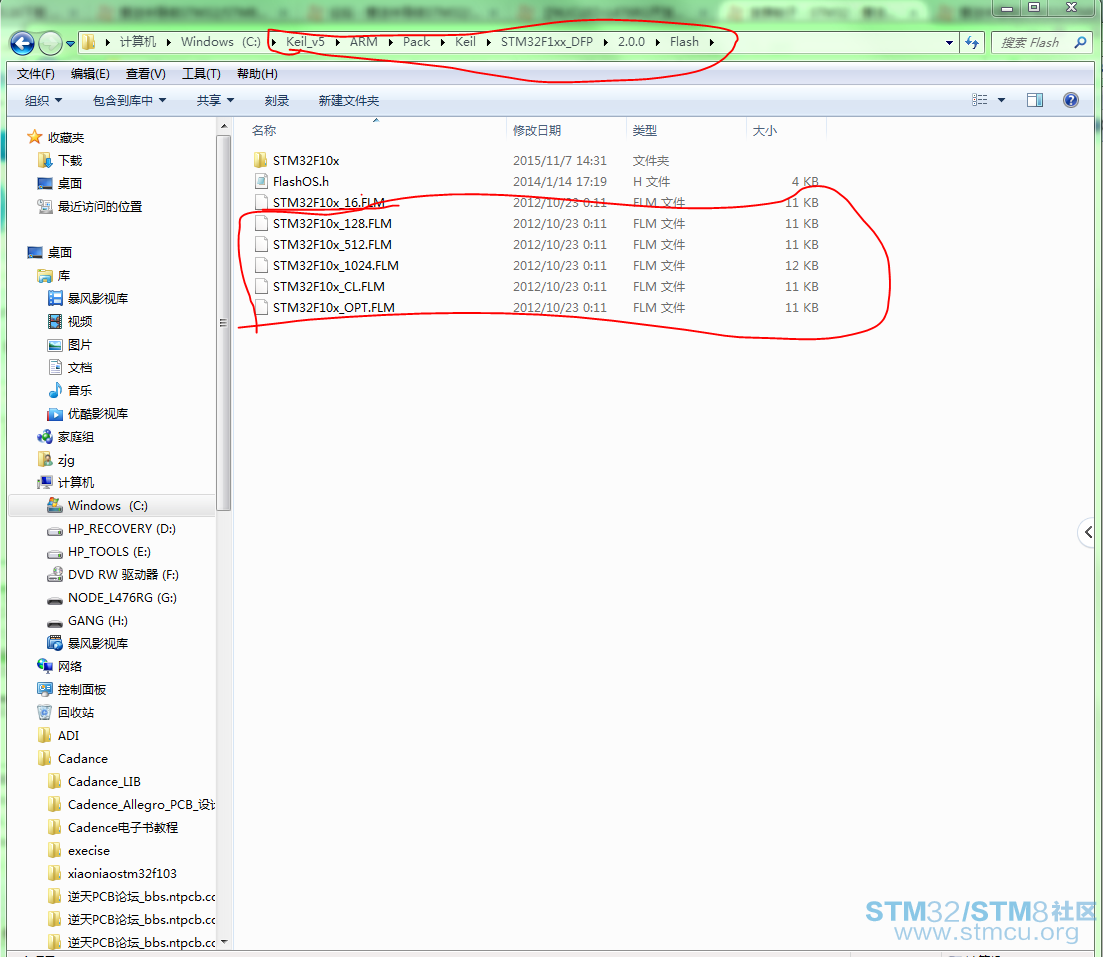Sort by the 大小 column header
Viewport: 1103px width, 957px height.
coord(765,130)
